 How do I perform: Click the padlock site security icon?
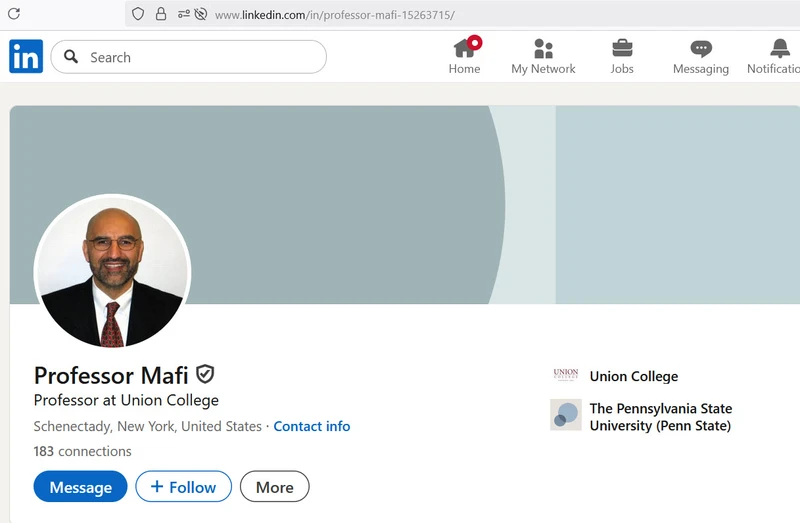click(160, 14)
